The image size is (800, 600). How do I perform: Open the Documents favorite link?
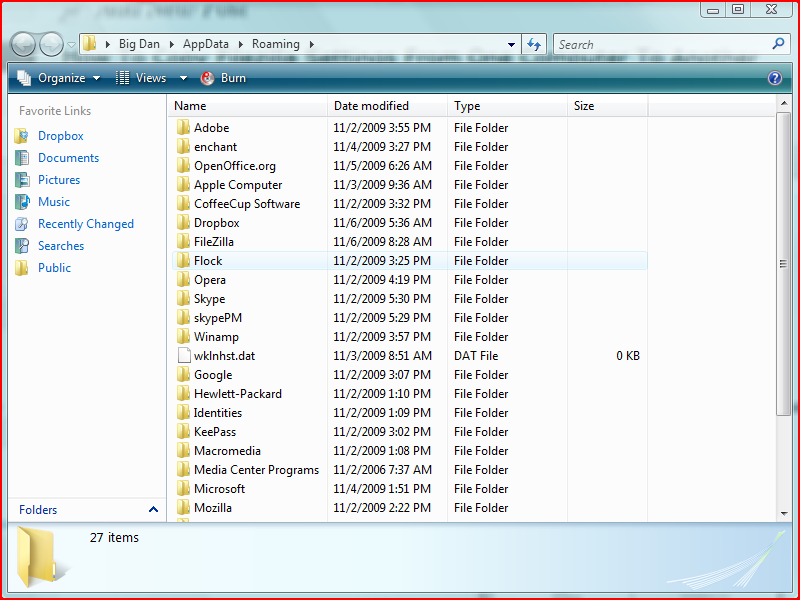pos(68,158)
